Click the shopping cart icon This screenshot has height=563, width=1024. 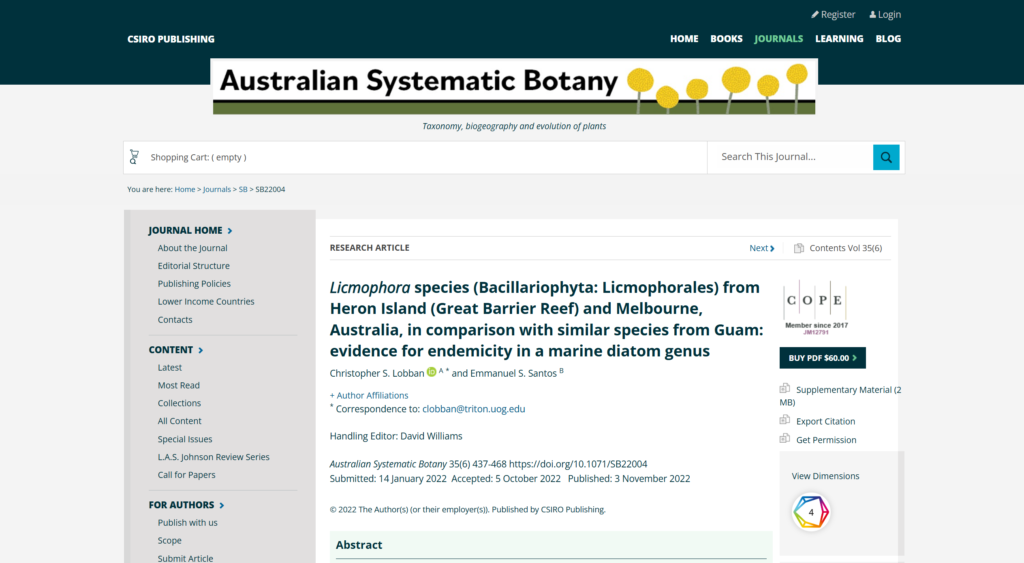click(134, 157)
